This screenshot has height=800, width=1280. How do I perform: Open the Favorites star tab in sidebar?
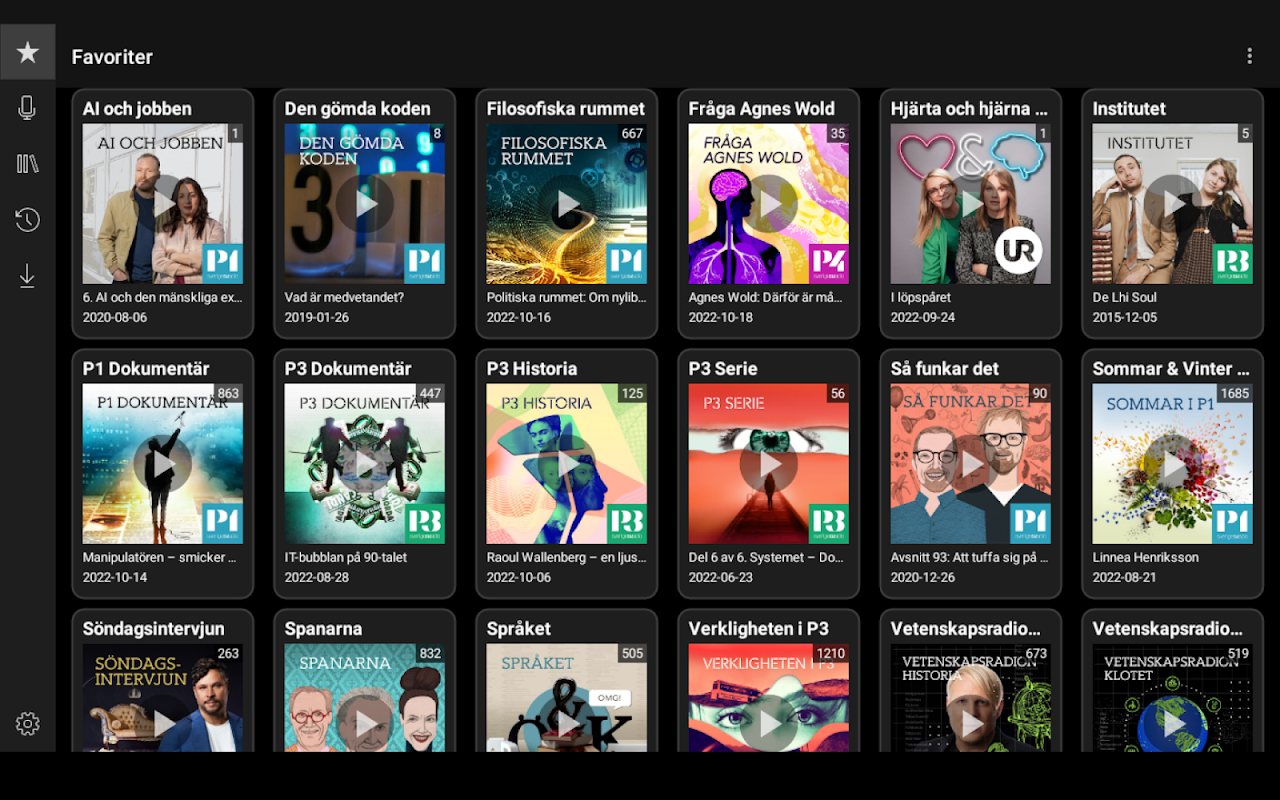[28, 52]
